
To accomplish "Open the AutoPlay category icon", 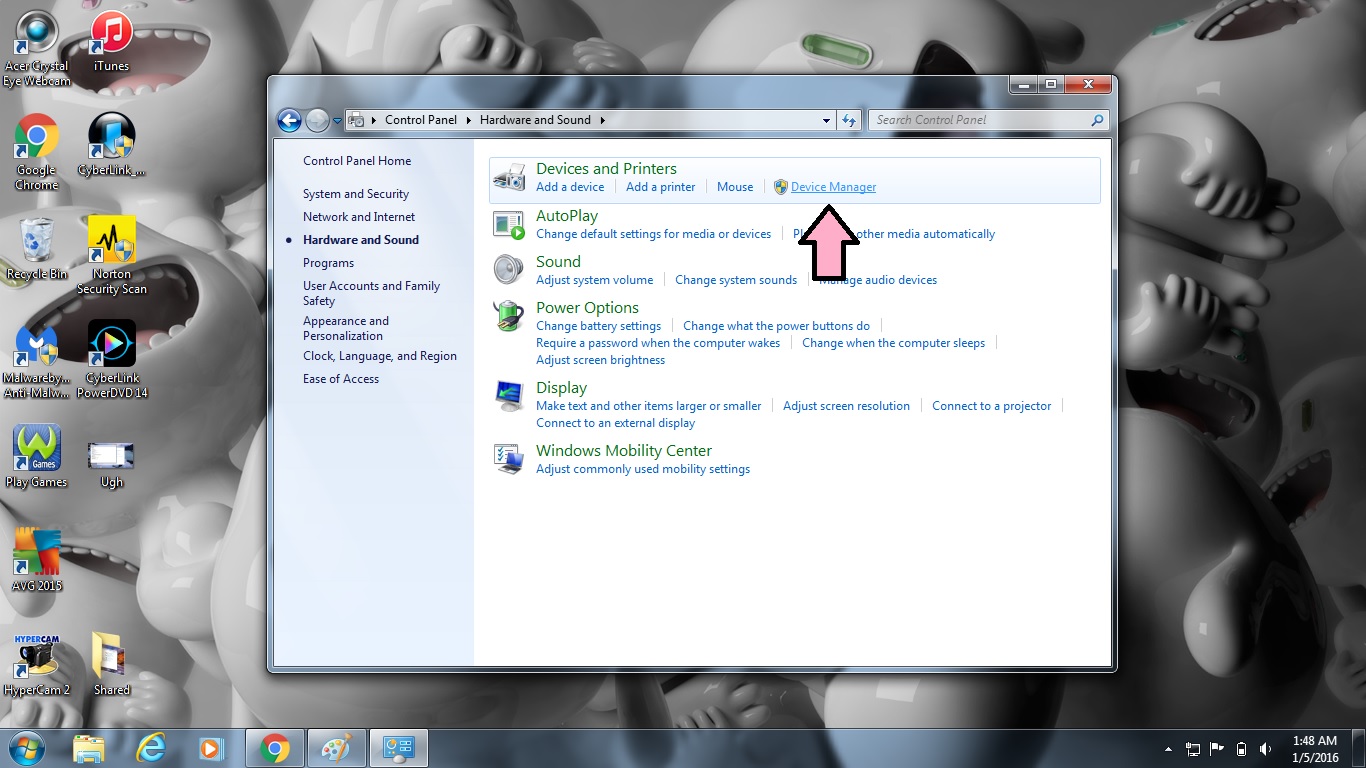I will [509, 225].
